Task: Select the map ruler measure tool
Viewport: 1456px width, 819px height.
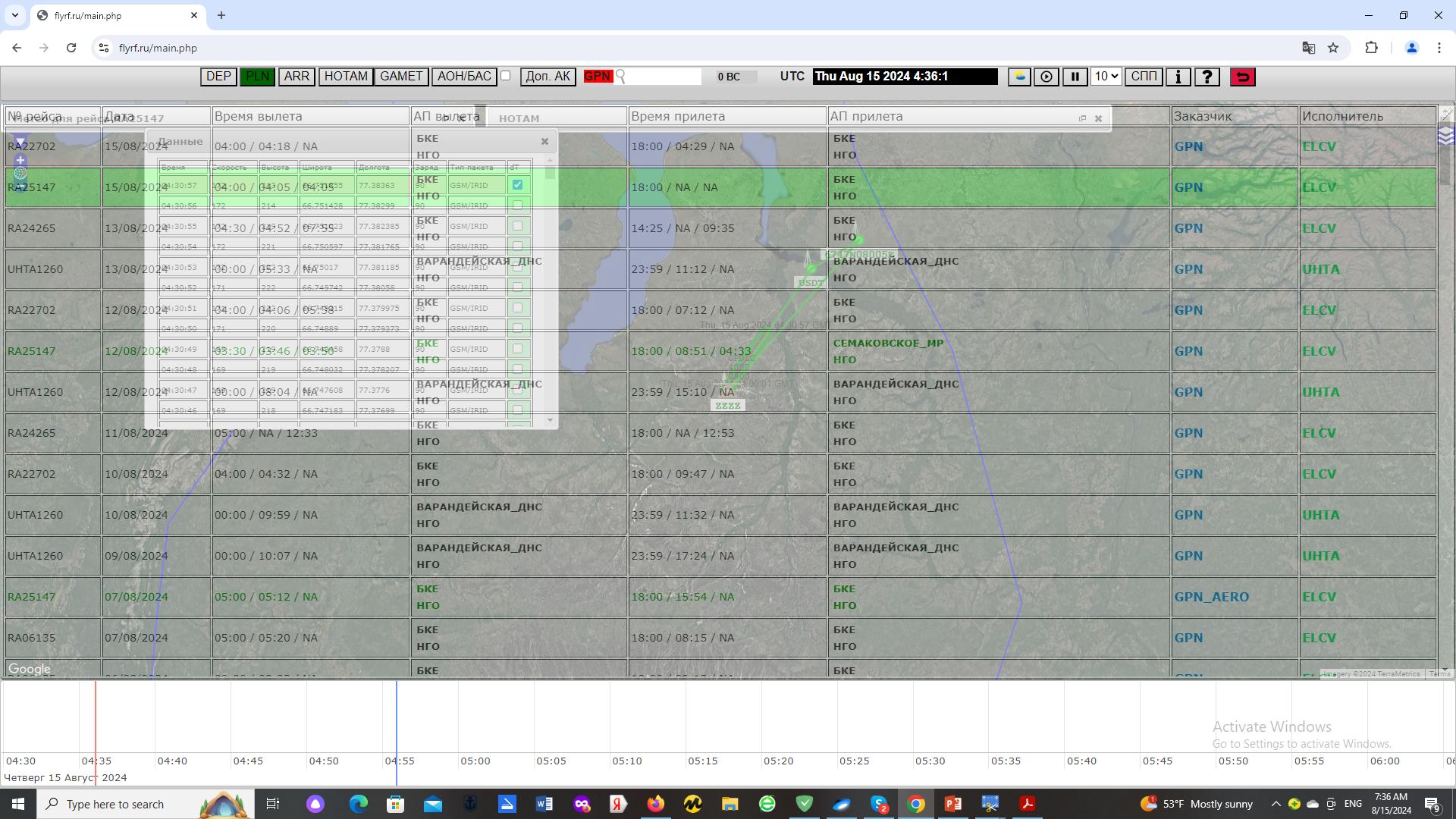Action: 1445,115
